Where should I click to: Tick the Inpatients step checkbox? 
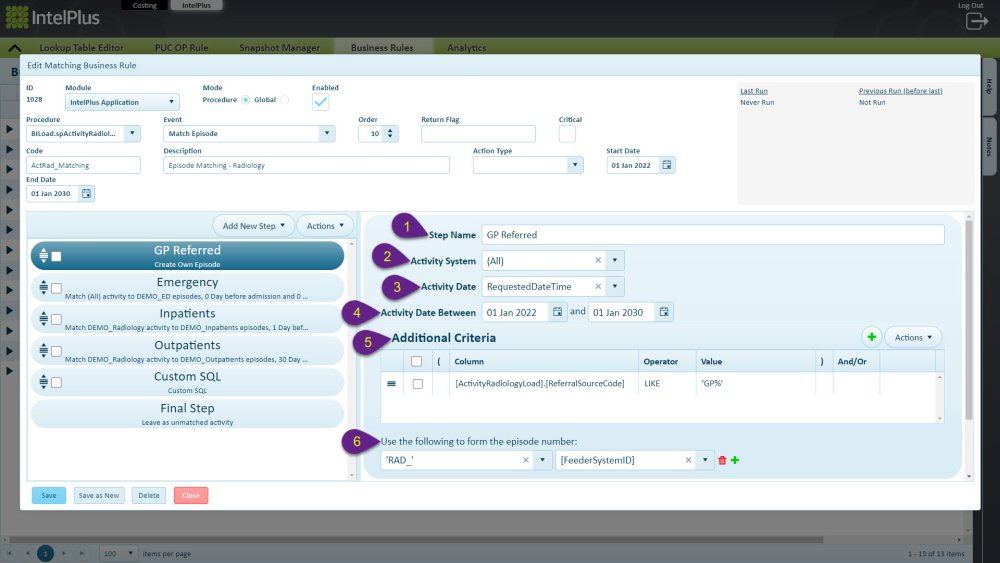point(56,319)
